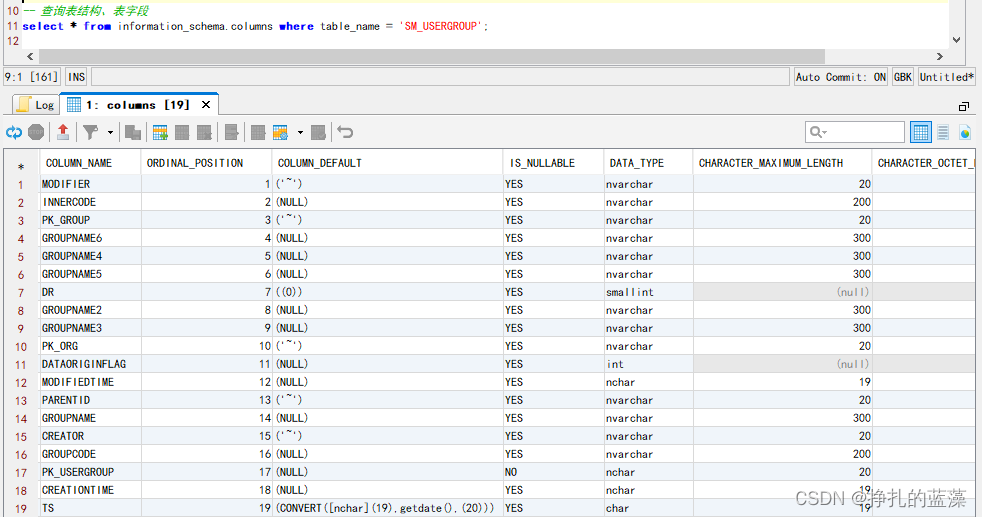
Task: Click the add row icon with the green plus
Action: point(160,132)
